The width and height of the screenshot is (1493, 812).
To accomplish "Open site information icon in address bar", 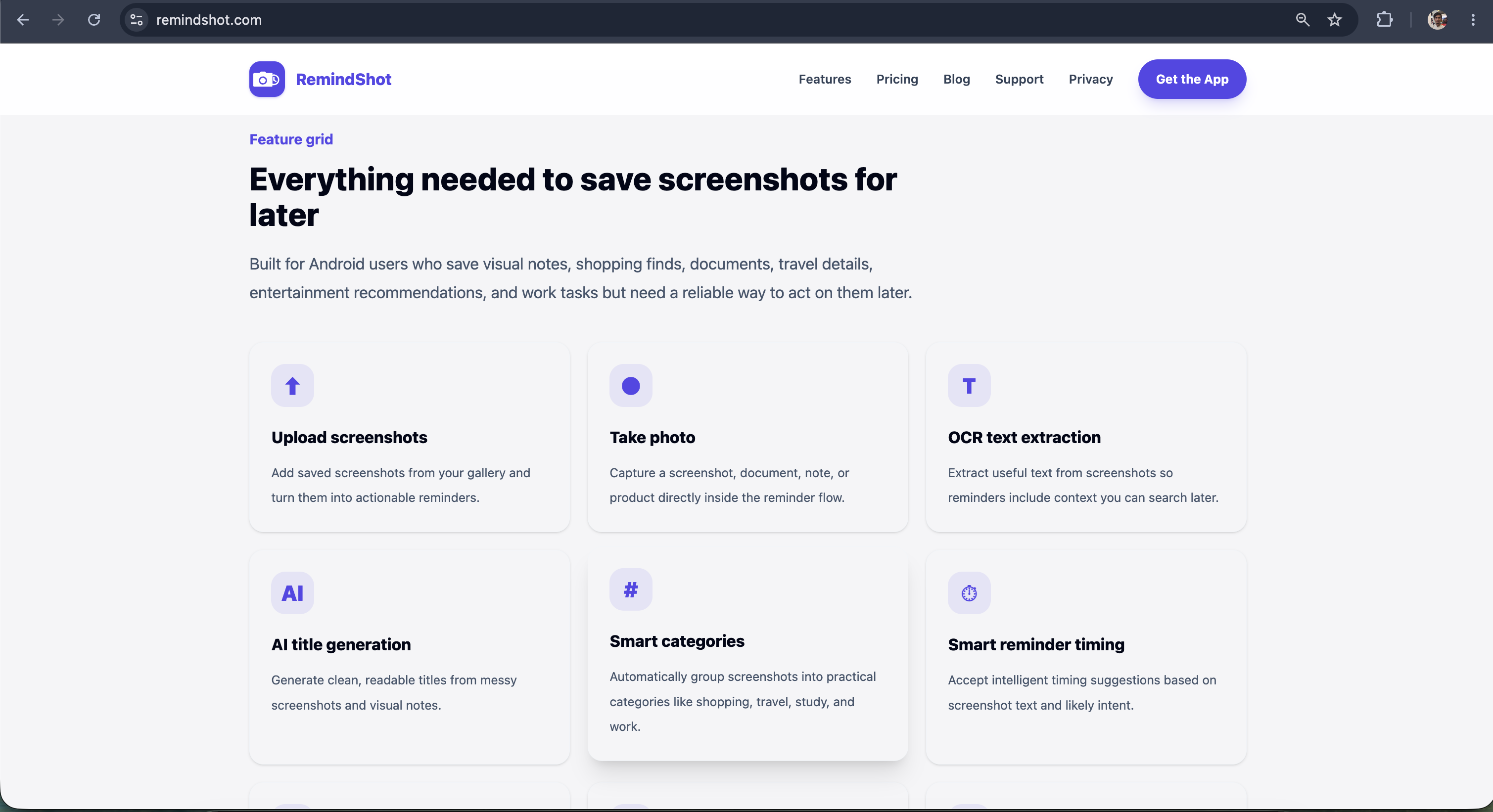I will tap(137, 20).
